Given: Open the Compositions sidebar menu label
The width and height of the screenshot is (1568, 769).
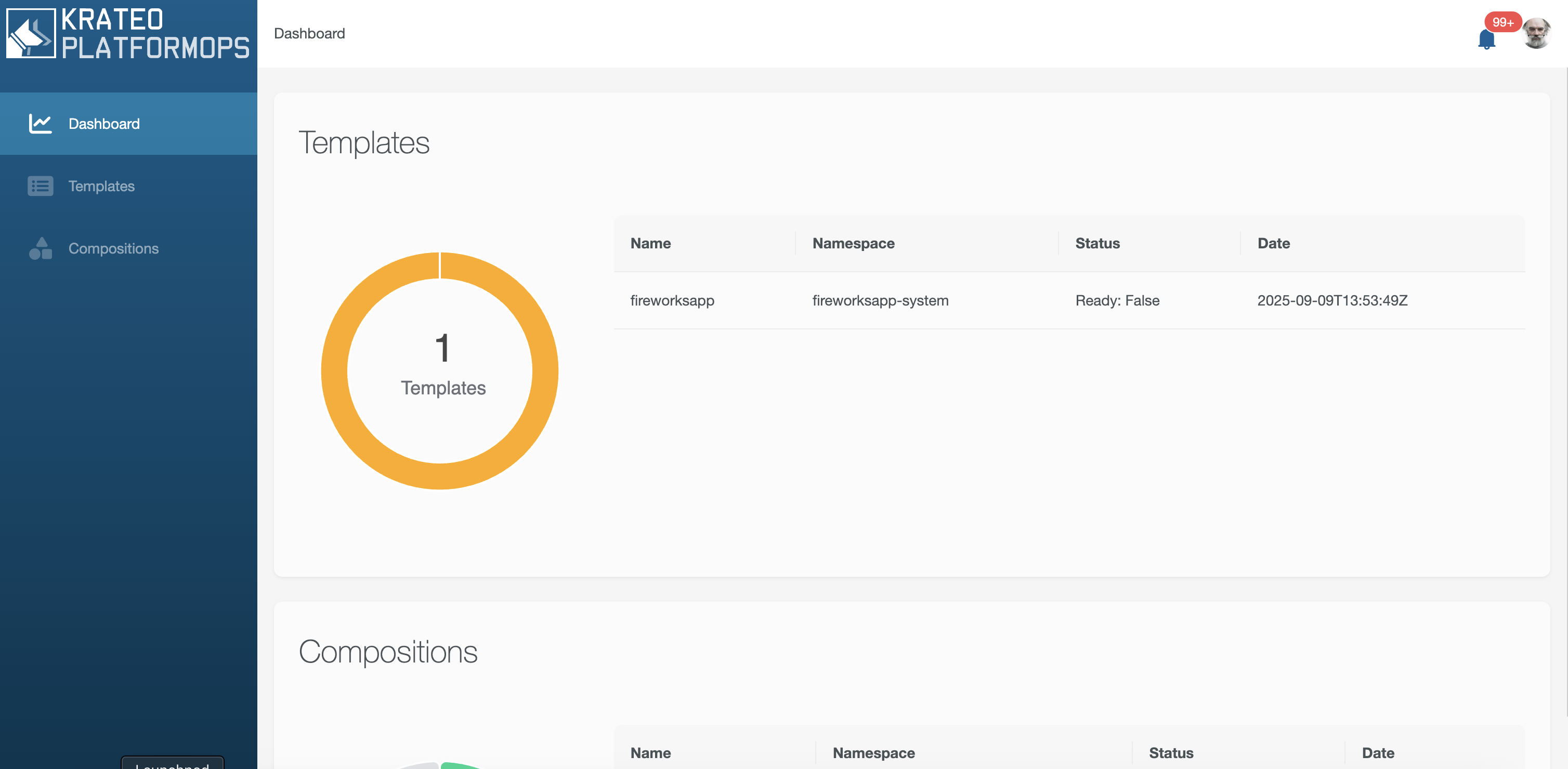Looking at the screenshot, I should [x=113, y=248].
